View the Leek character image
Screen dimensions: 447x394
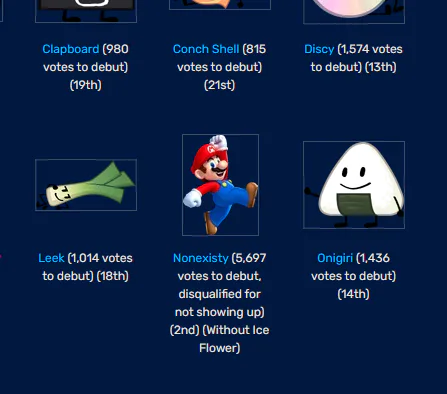coord(86,185)
